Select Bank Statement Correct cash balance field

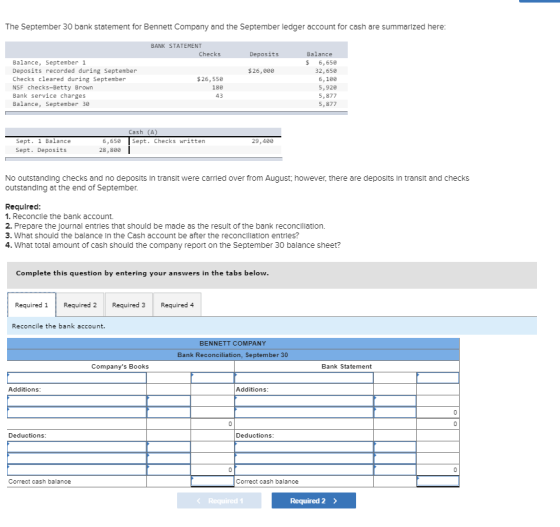click(x=438, y=481)
